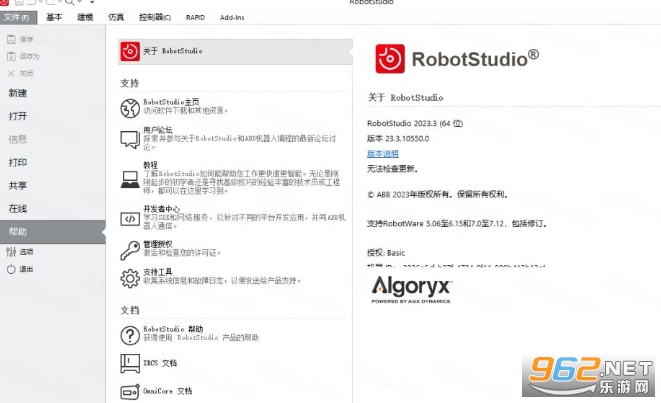Click the globe icon for RobotStudio主页

click(130, 108)
